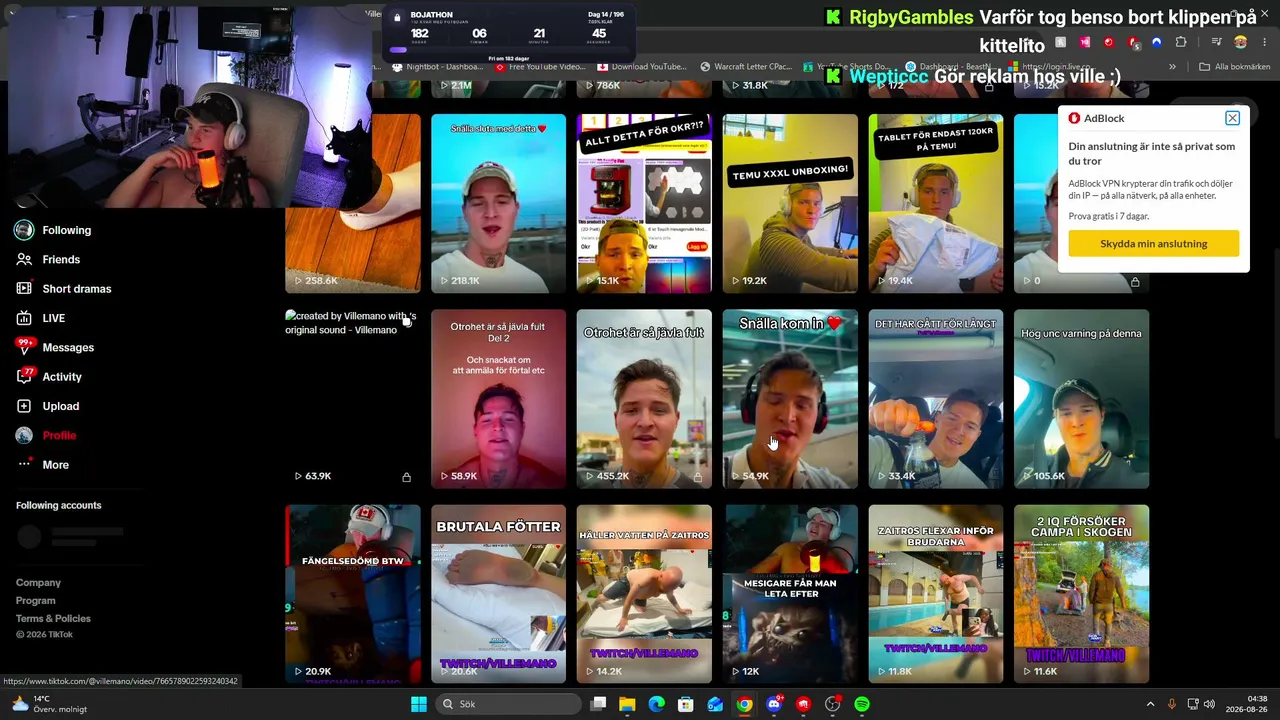Open the Chrome profile avatar
This screenshot has height=720, width=1280.
pos(1240,42)
